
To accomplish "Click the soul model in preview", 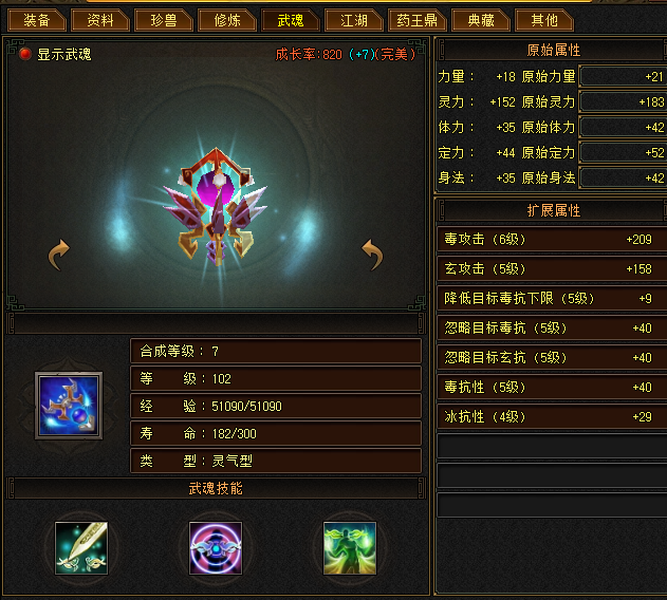I will point(216,206).
